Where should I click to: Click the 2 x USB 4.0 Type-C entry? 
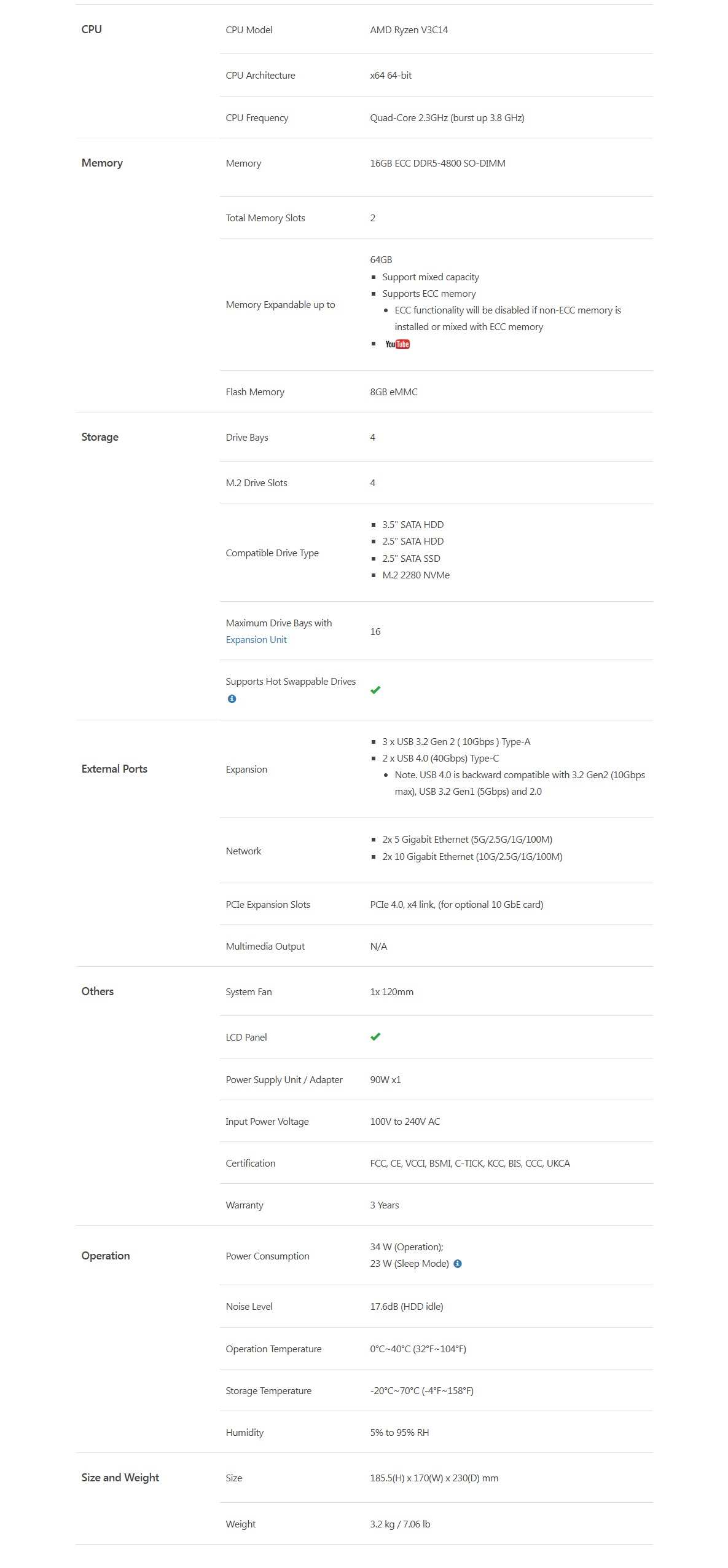pos(440,758)
